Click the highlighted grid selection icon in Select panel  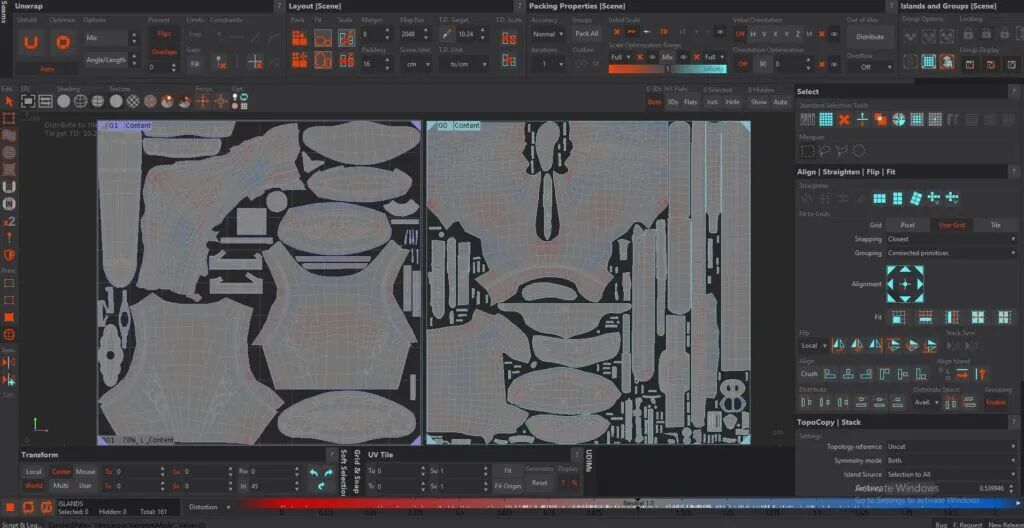click(825, 119)
